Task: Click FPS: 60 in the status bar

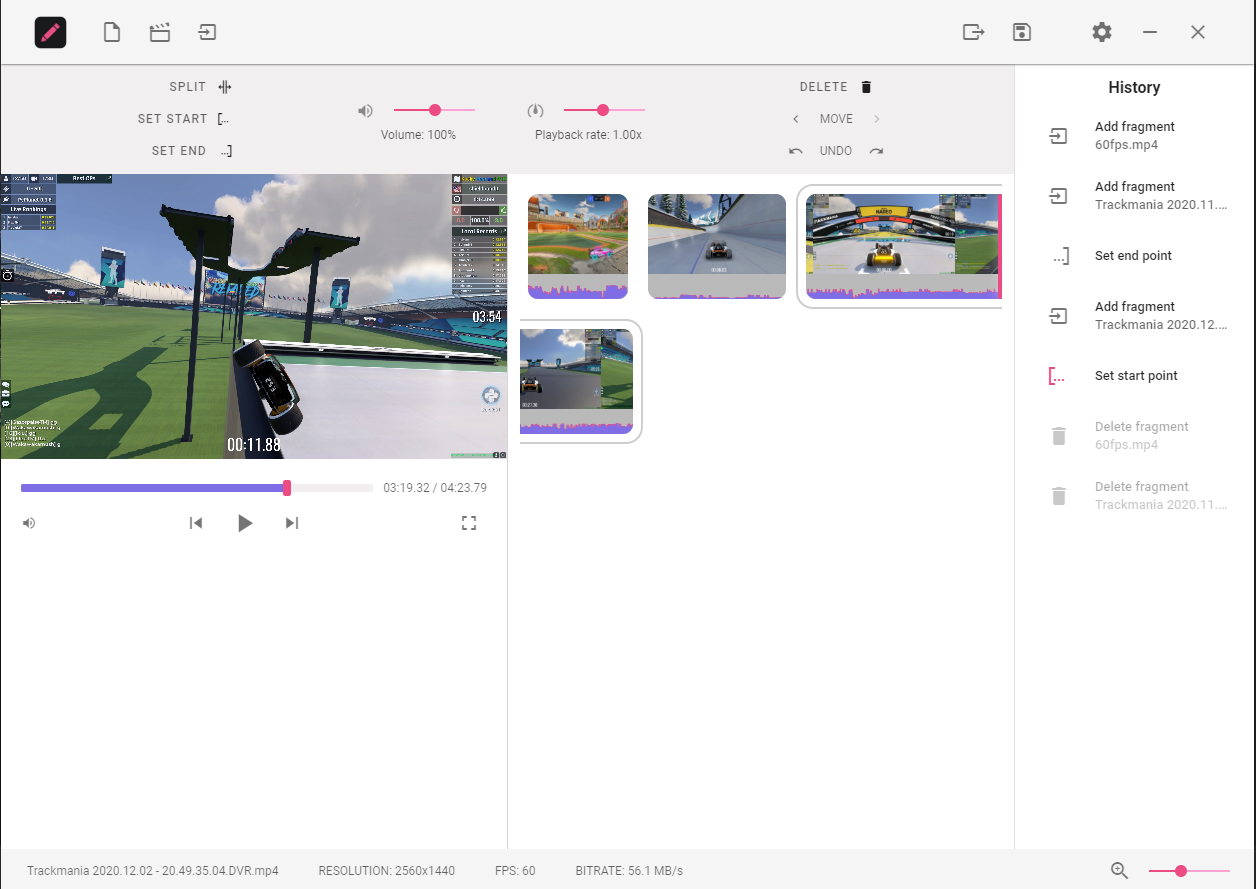Action: click(x=515, y=871)
